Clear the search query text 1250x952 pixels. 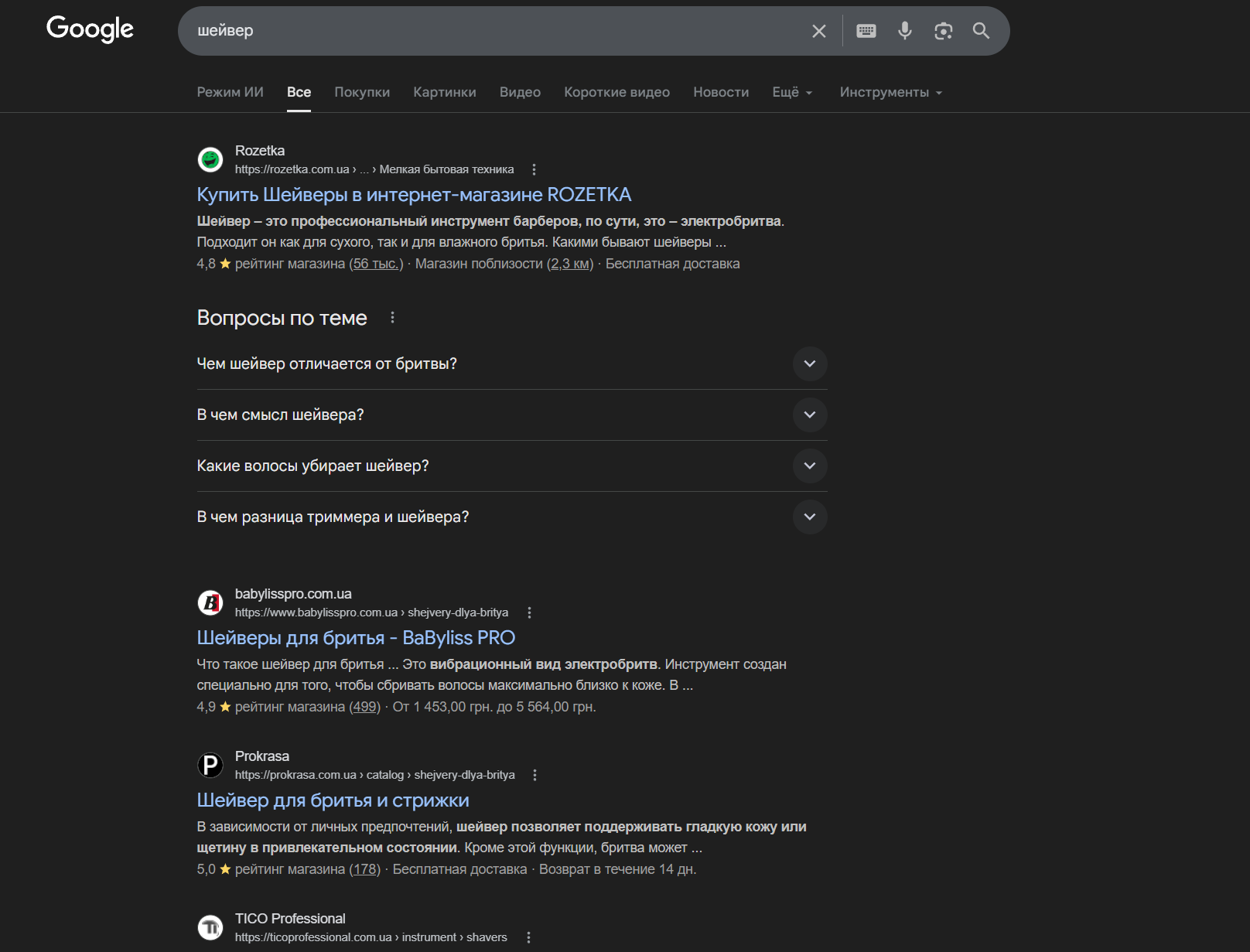[x=818, y=31]
